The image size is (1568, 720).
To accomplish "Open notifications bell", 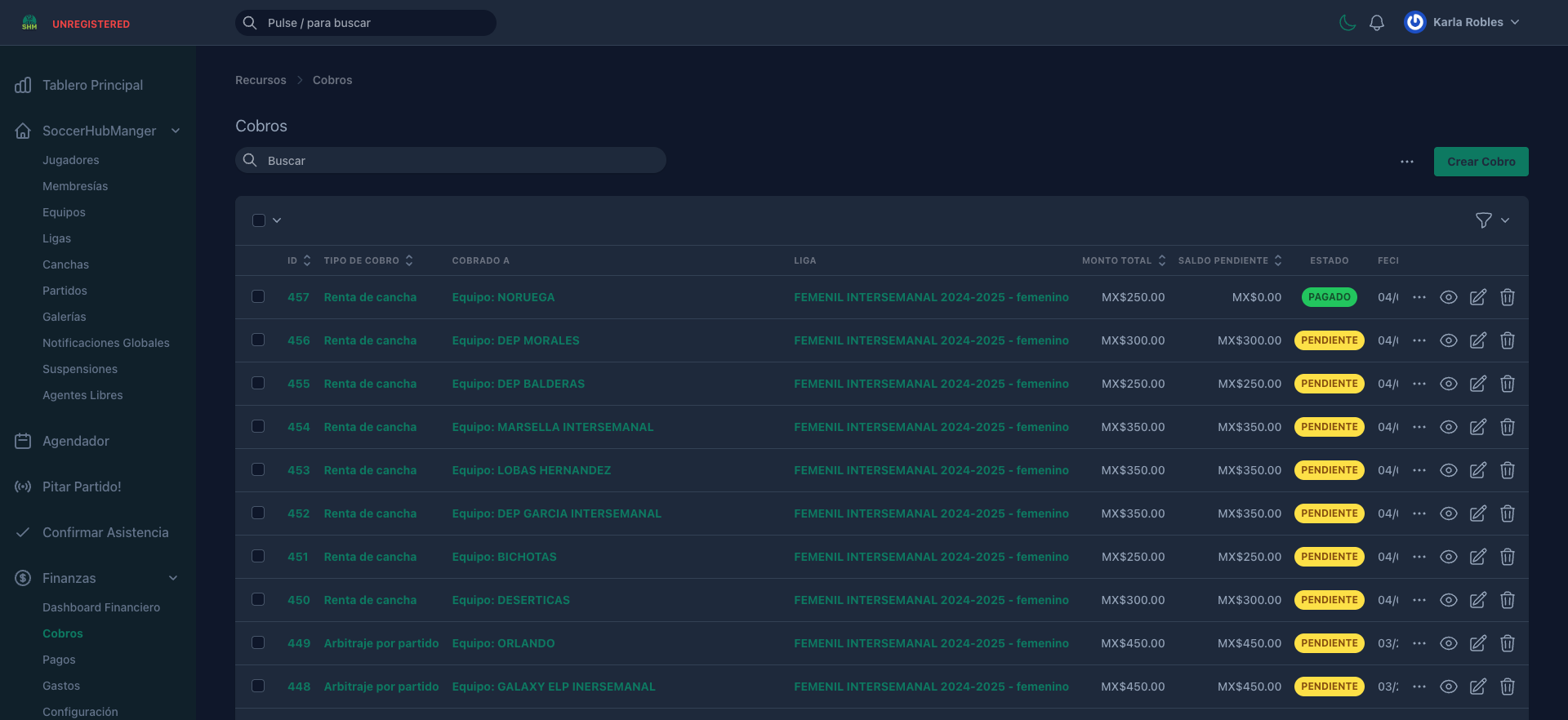I will pyautogui.click(x=1377, y=23).
